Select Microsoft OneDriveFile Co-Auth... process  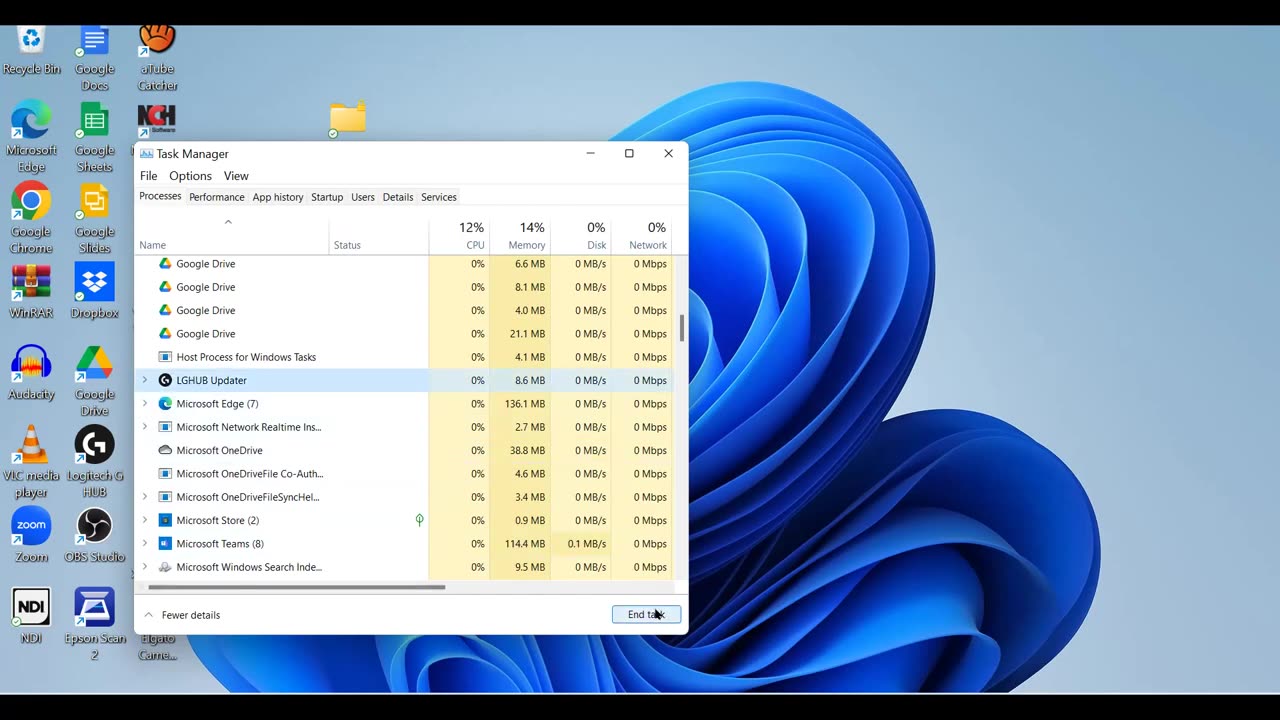[404, 473]
